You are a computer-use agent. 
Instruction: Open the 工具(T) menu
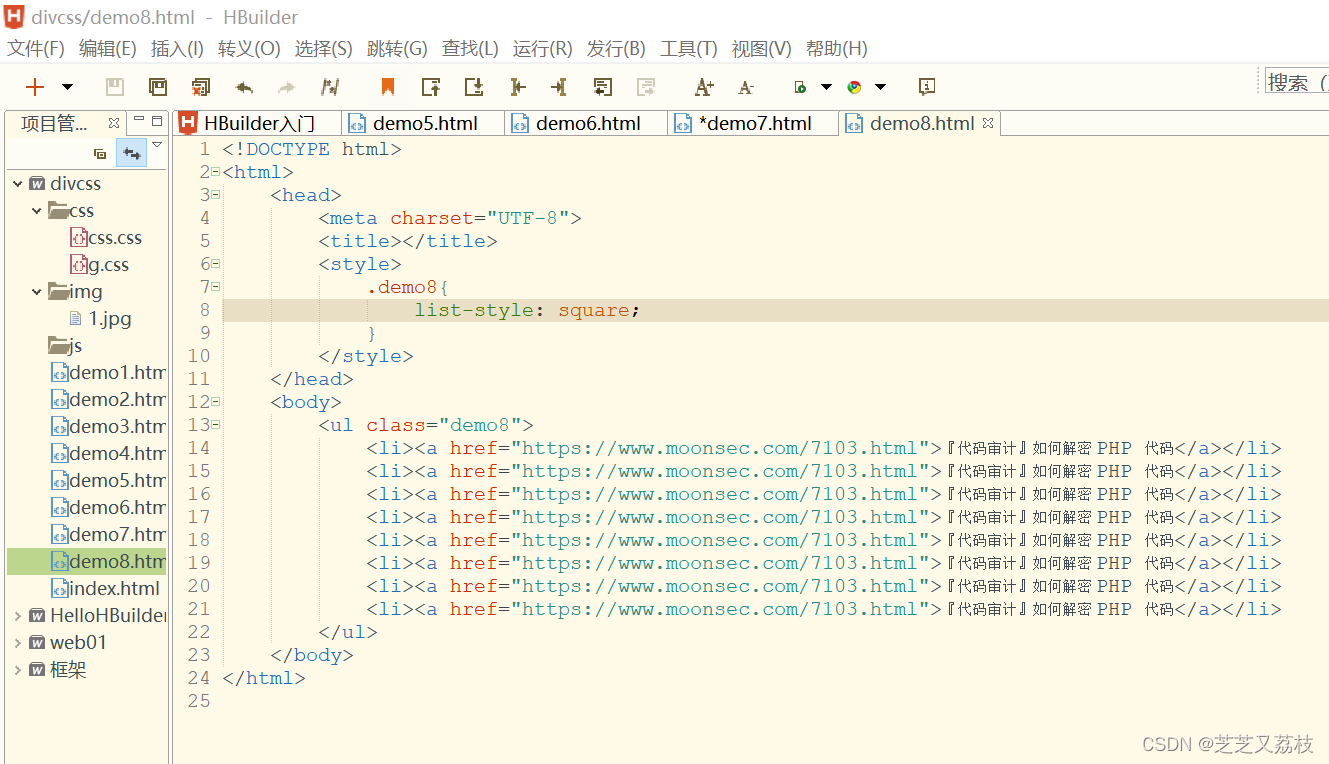click(x=689, y=48)
